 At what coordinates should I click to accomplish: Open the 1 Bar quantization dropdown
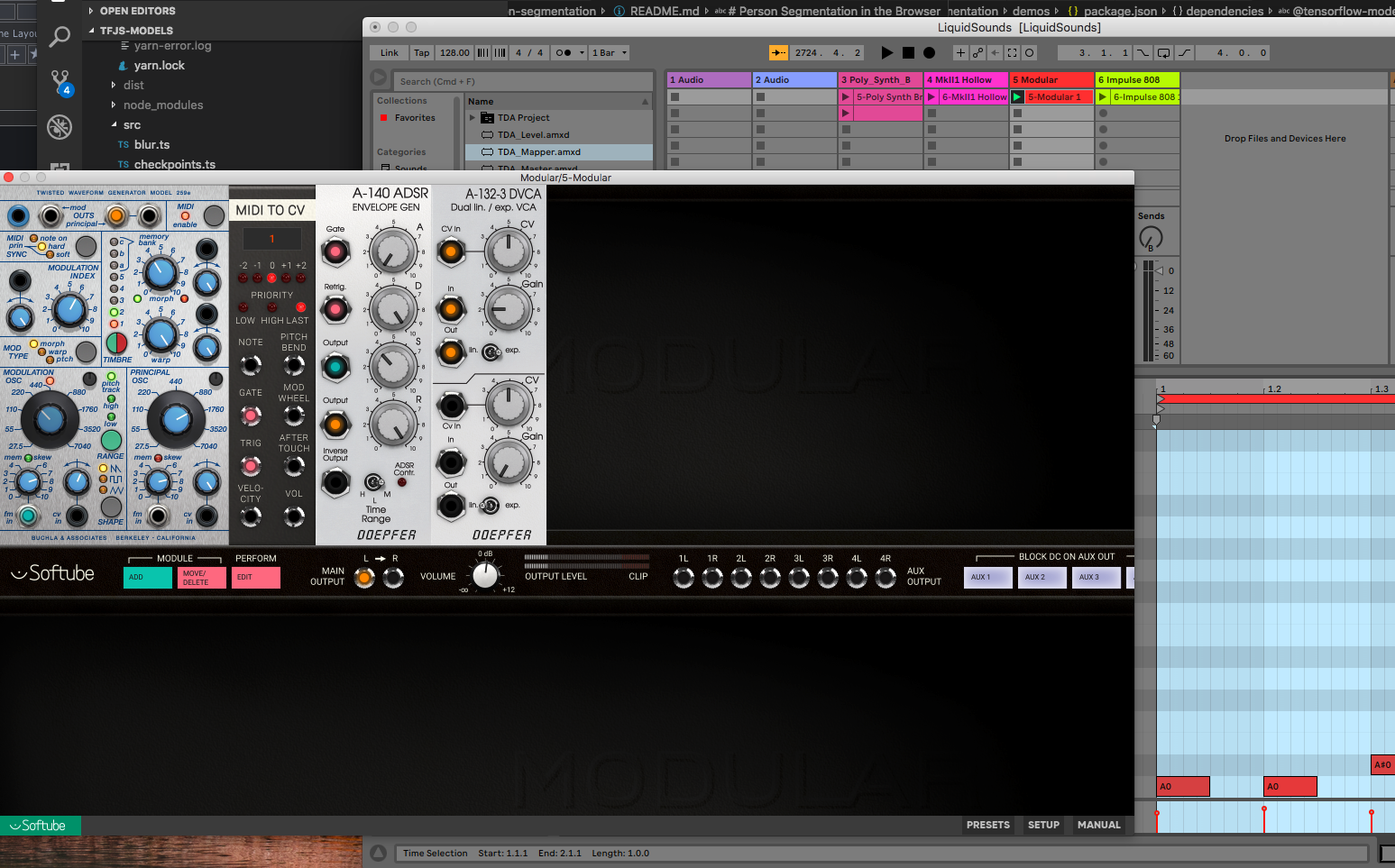click(x=610, y=53)
